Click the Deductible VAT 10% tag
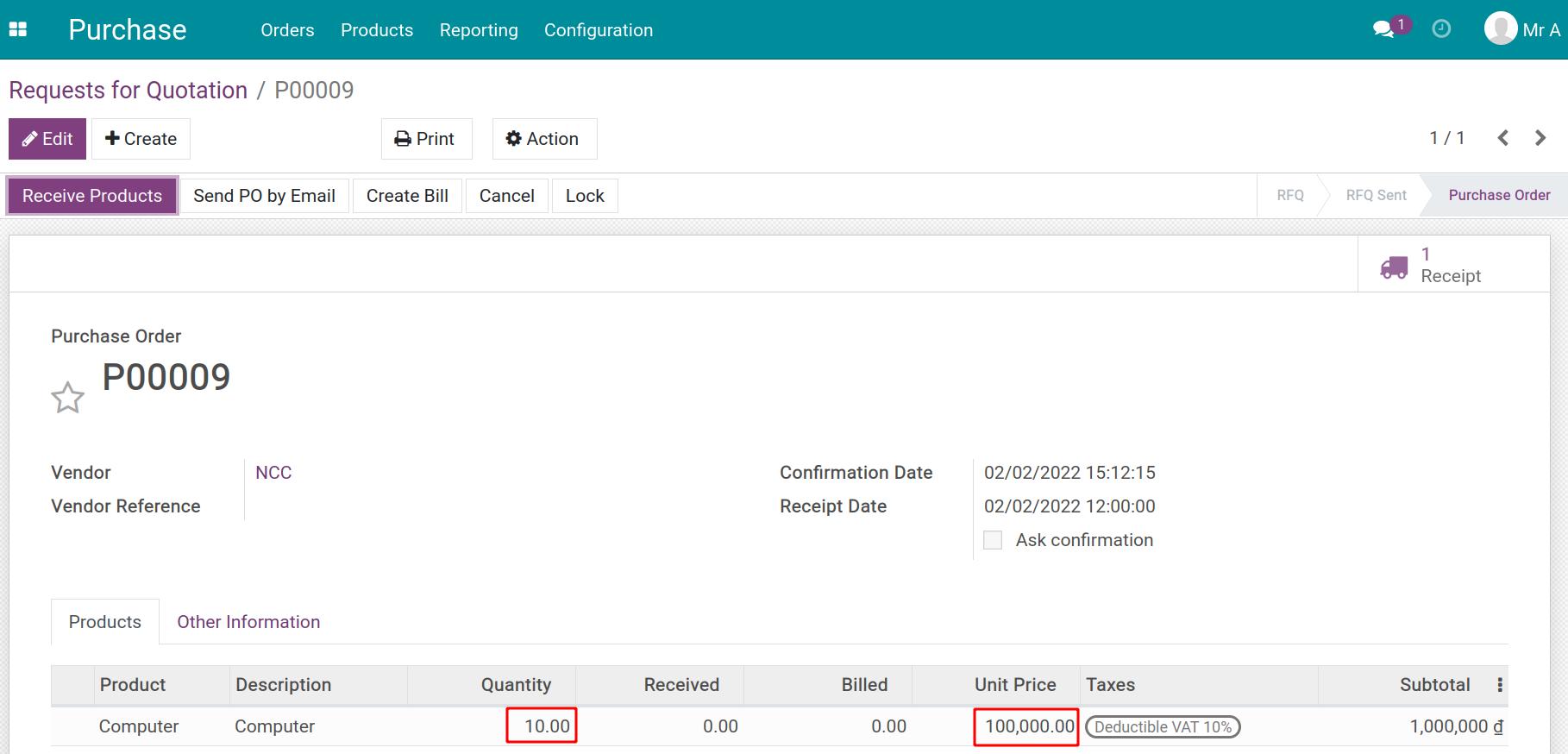The image size is (1568, 754). 1163,727
